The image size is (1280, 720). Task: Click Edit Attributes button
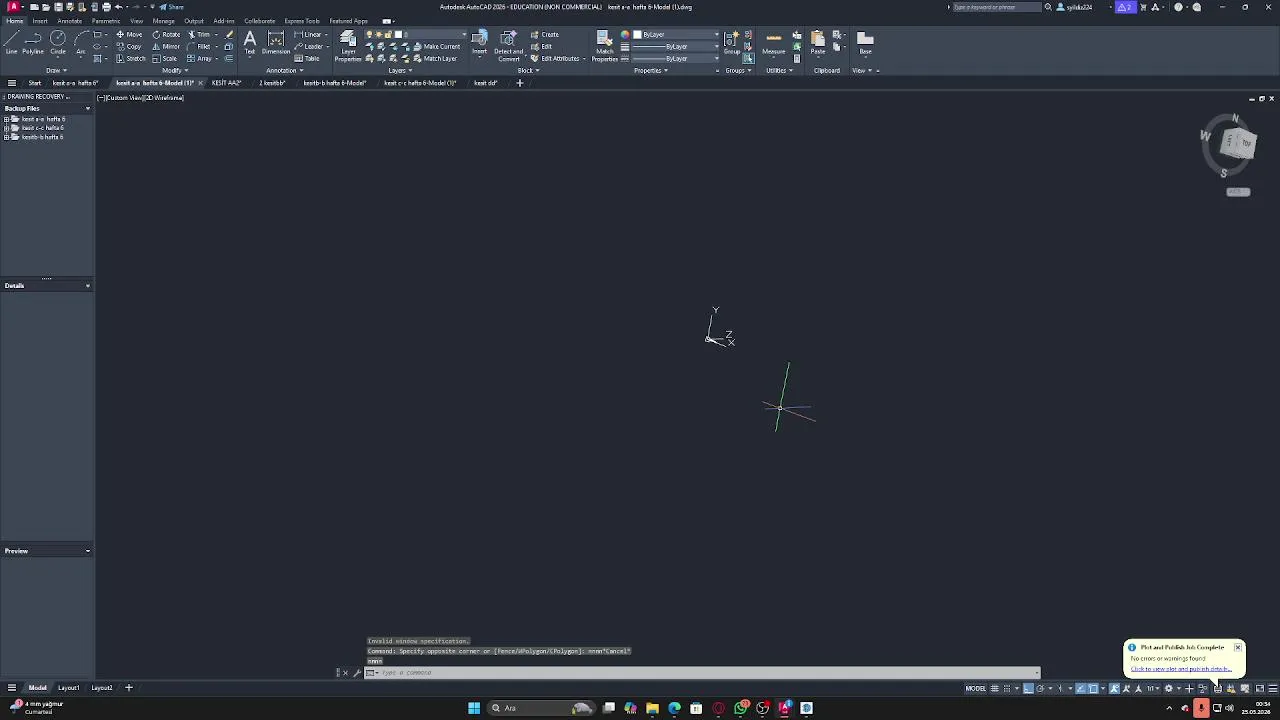coord(555,58)
